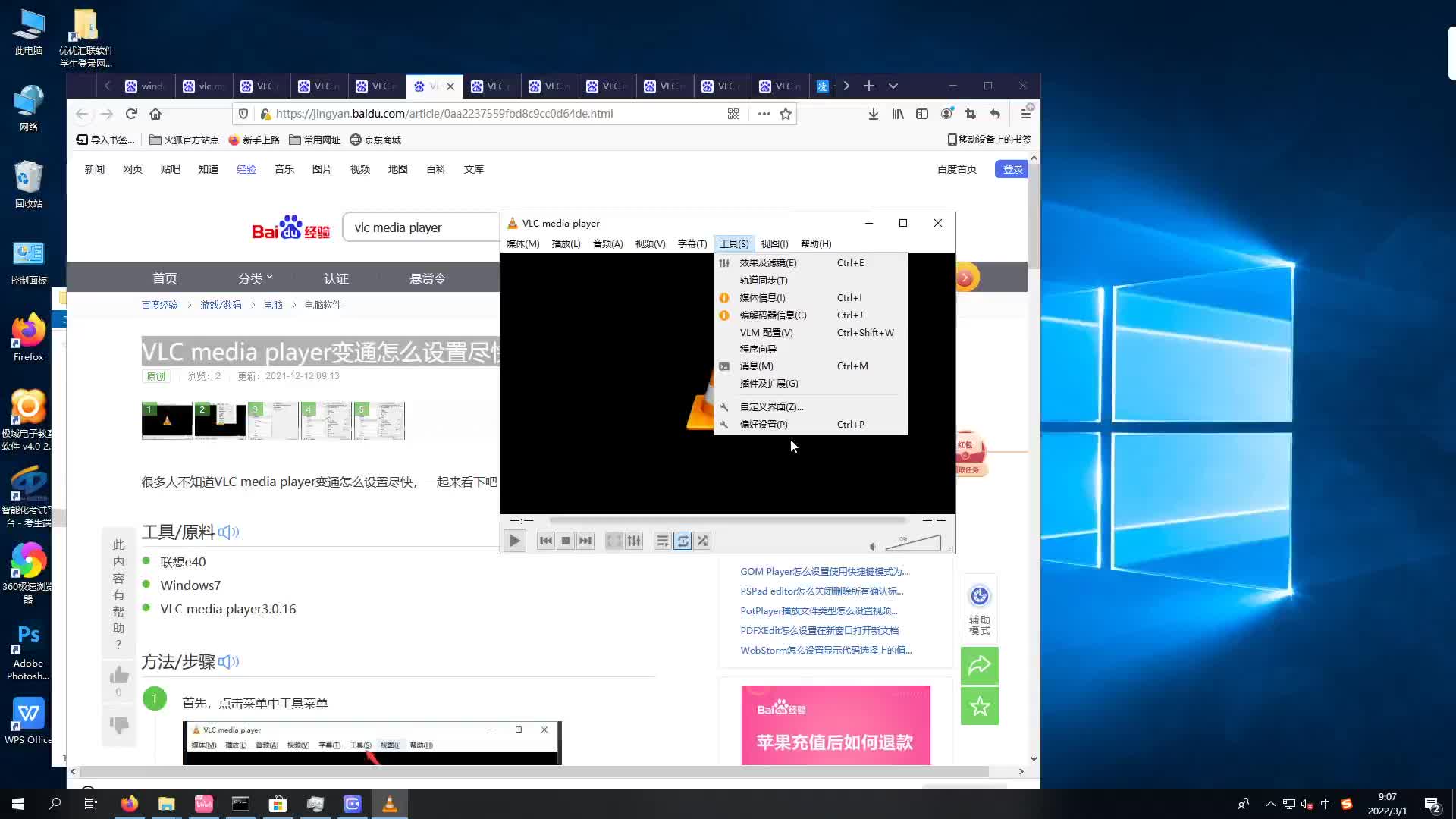Click the thumbs-down icon
The image size is (1456, 819).
pyautogui.click(x=119, y=725)
